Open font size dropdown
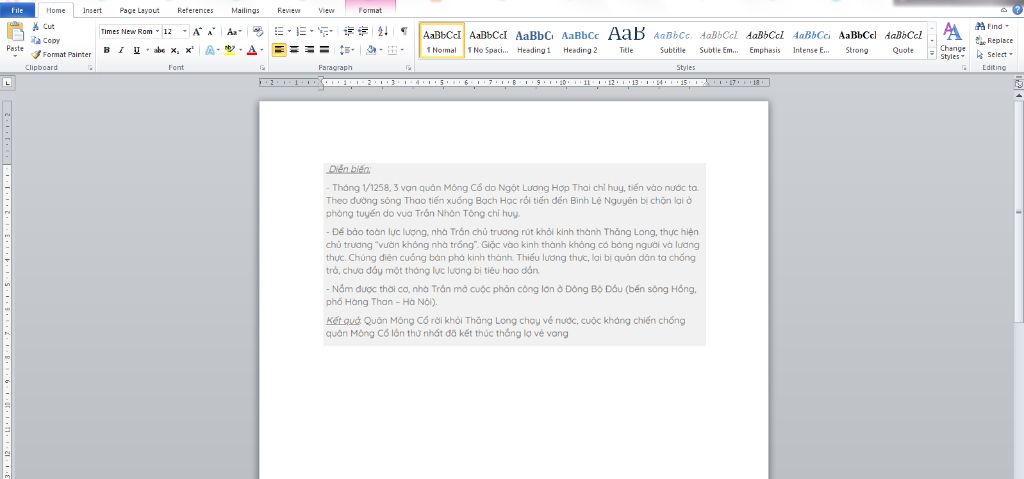This screenshot has height=479, width=1024. point(185,31)
